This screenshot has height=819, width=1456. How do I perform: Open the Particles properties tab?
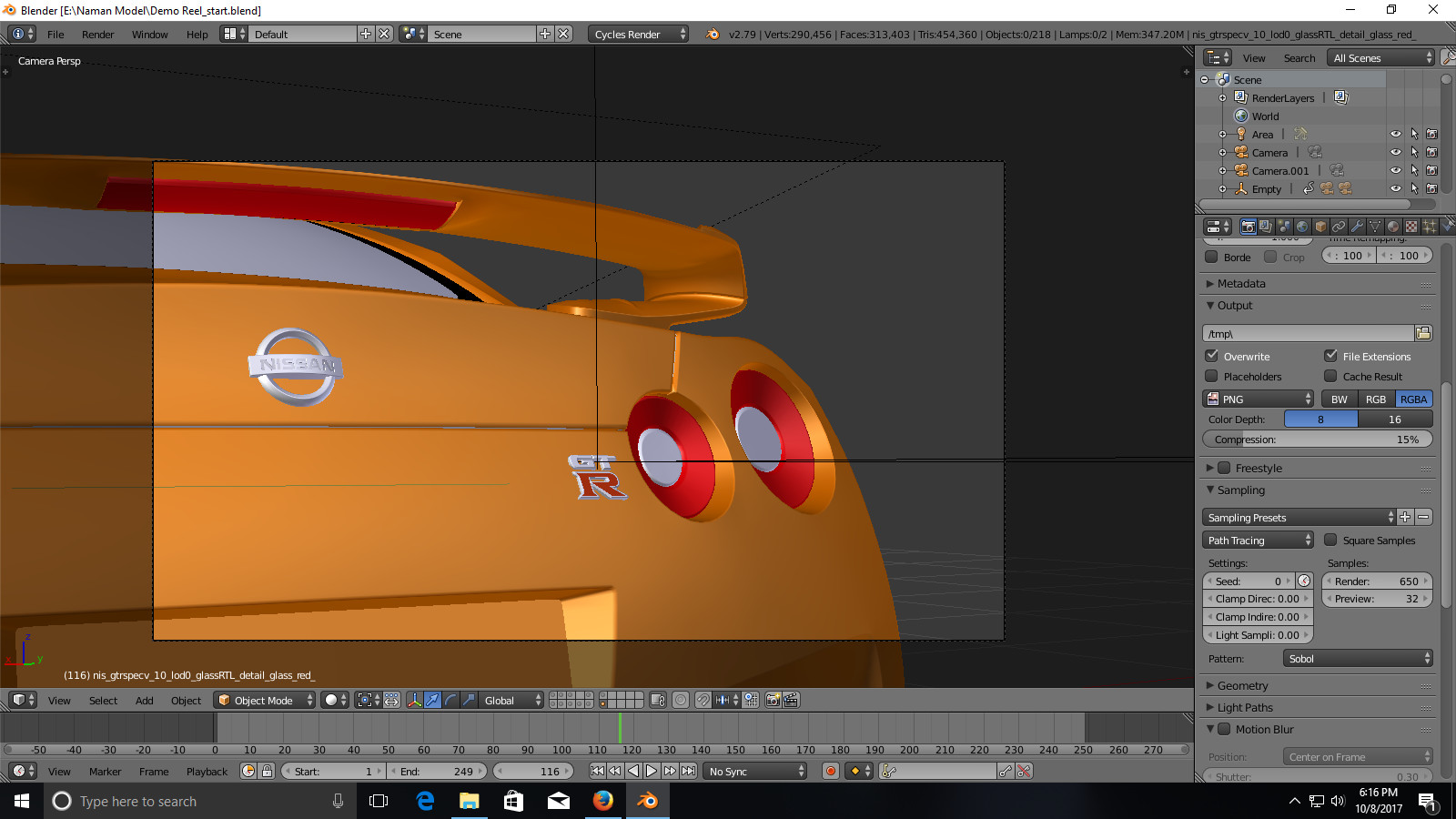pos(1430,227)
